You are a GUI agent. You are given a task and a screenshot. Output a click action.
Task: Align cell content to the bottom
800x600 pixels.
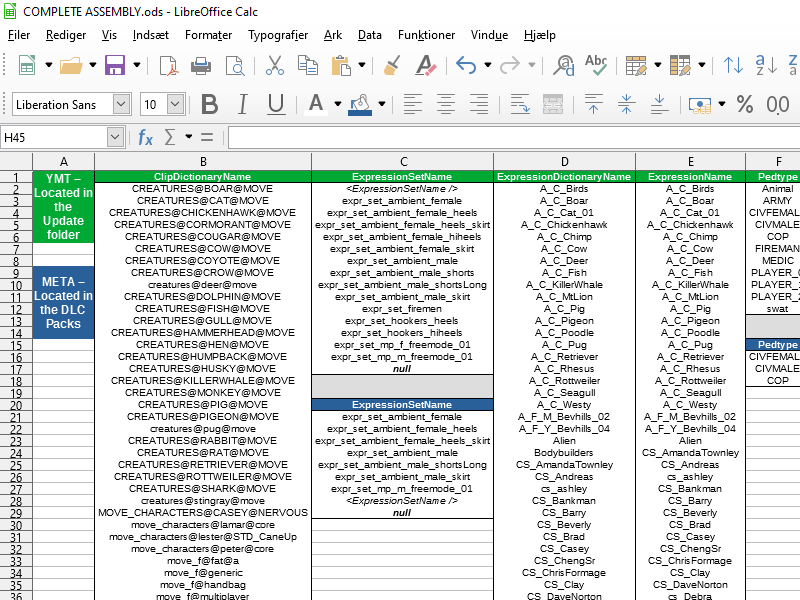(659, 104)
